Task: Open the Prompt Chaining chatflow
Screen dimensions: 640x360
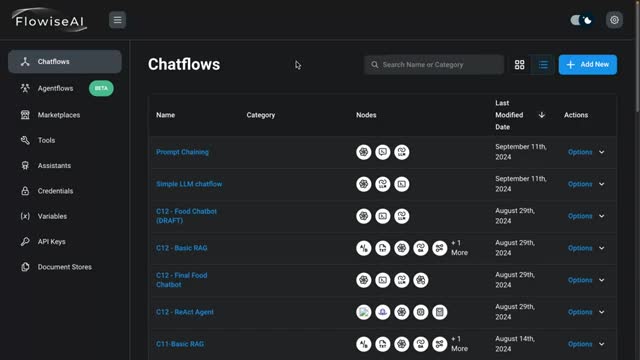Action: 182,152
